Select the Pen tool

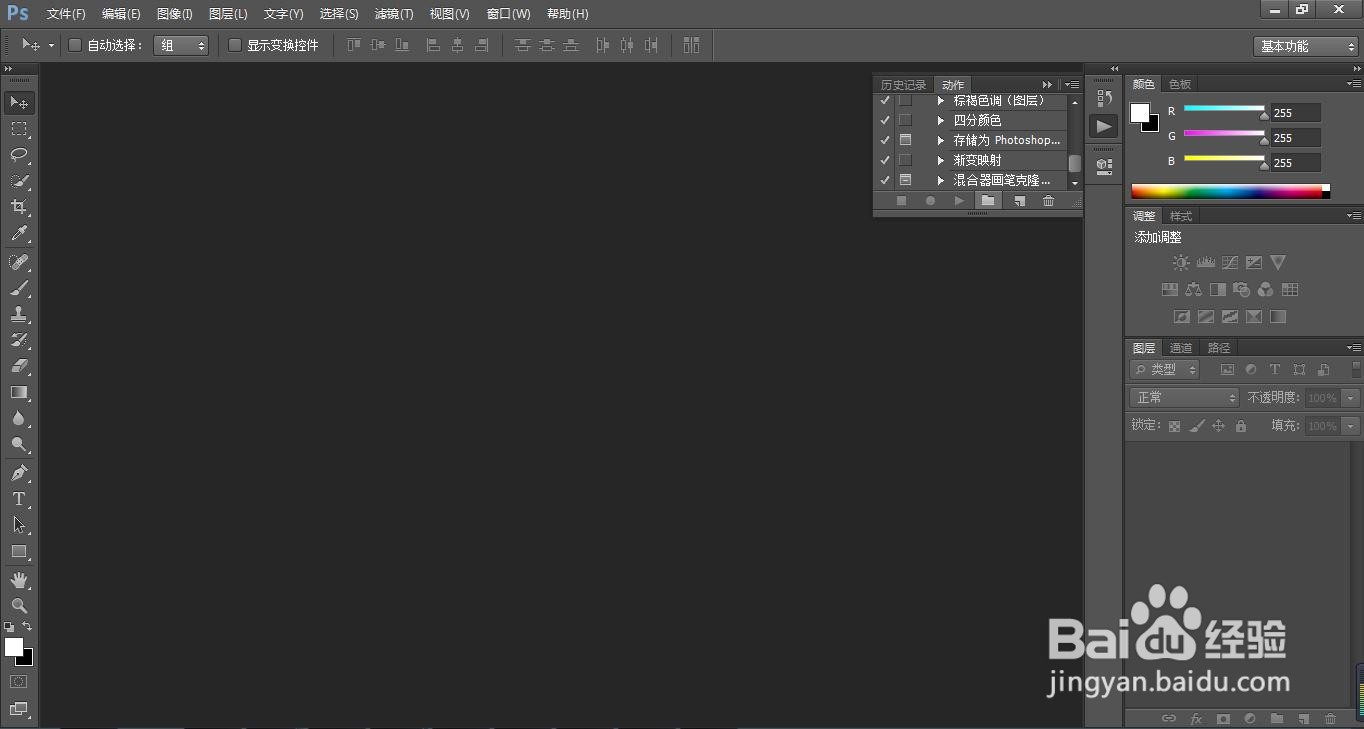[x=19, y=473]
